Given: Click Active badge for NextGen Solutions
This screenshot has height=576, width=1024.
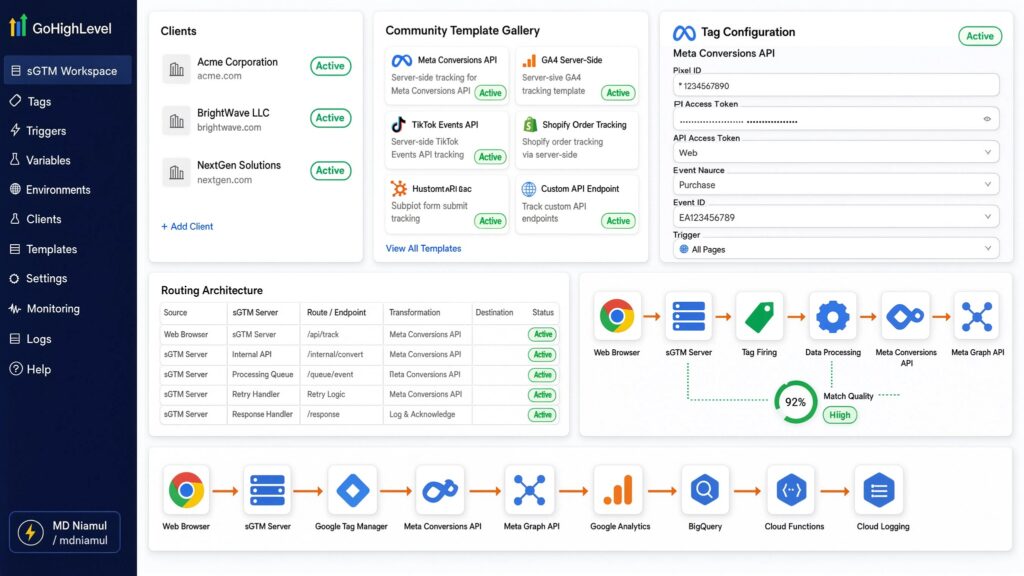Looking at the screenshot, I should coord(330,170).
